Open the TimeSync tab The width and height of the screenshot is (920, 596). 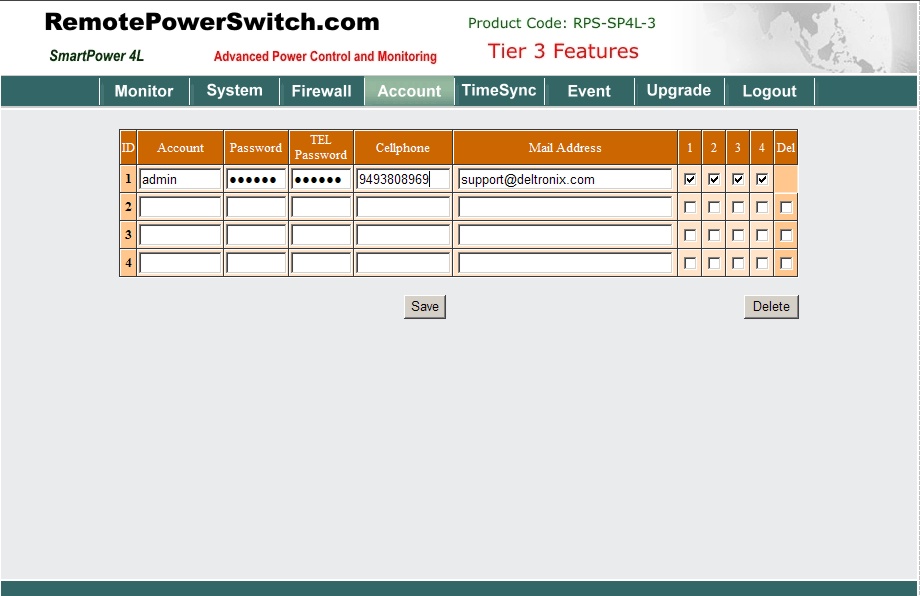click(x=499, y=91)
